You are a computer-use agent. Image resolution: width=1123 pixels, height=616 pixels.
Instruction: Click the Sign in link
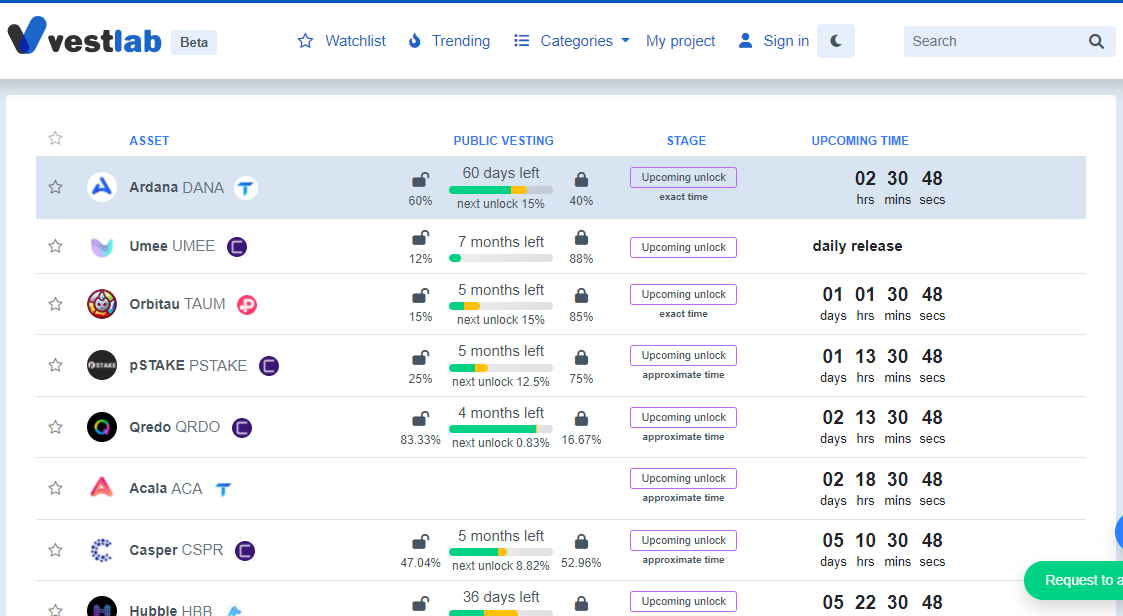pos(773,41)
